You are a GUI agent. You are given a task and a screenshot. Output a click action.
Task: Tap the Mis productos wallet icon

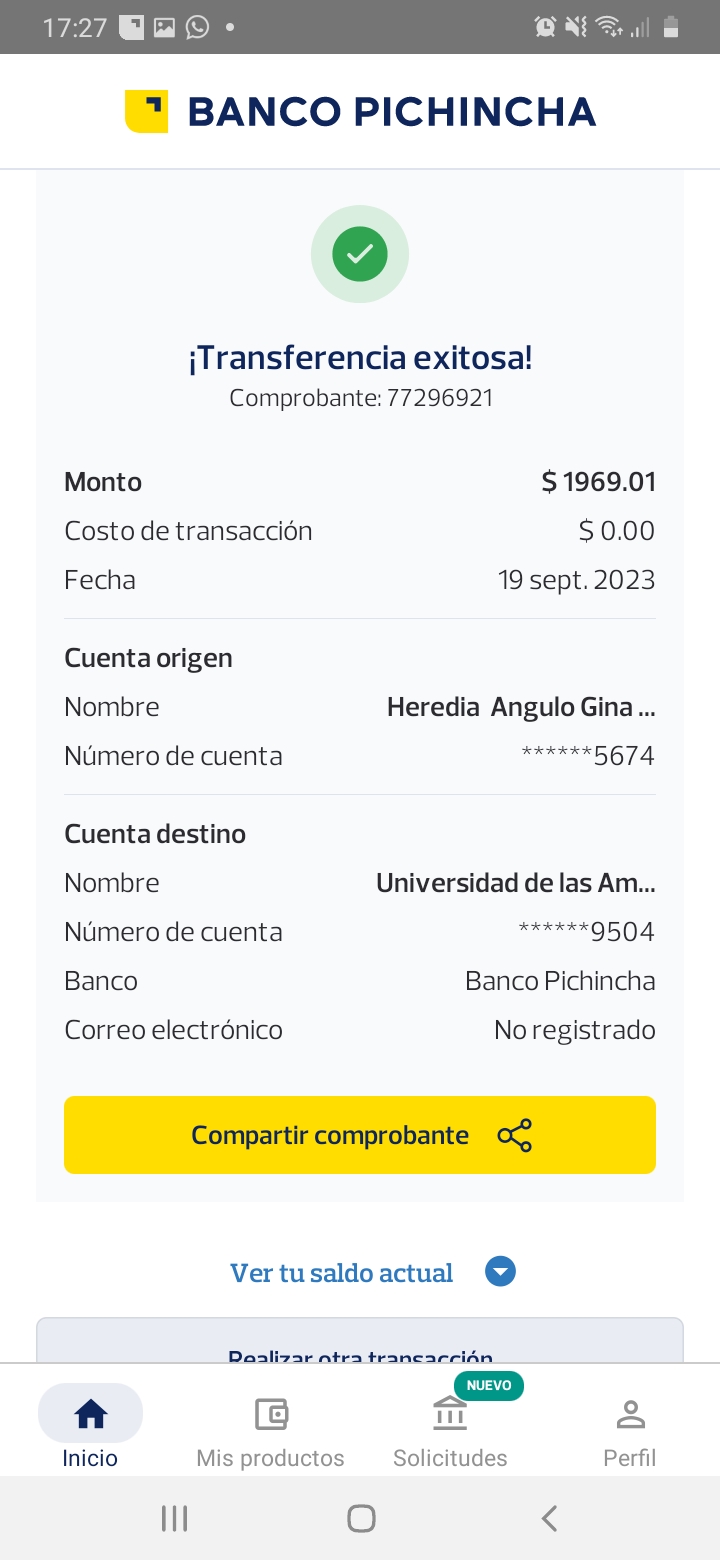[x=270, y=1414]
